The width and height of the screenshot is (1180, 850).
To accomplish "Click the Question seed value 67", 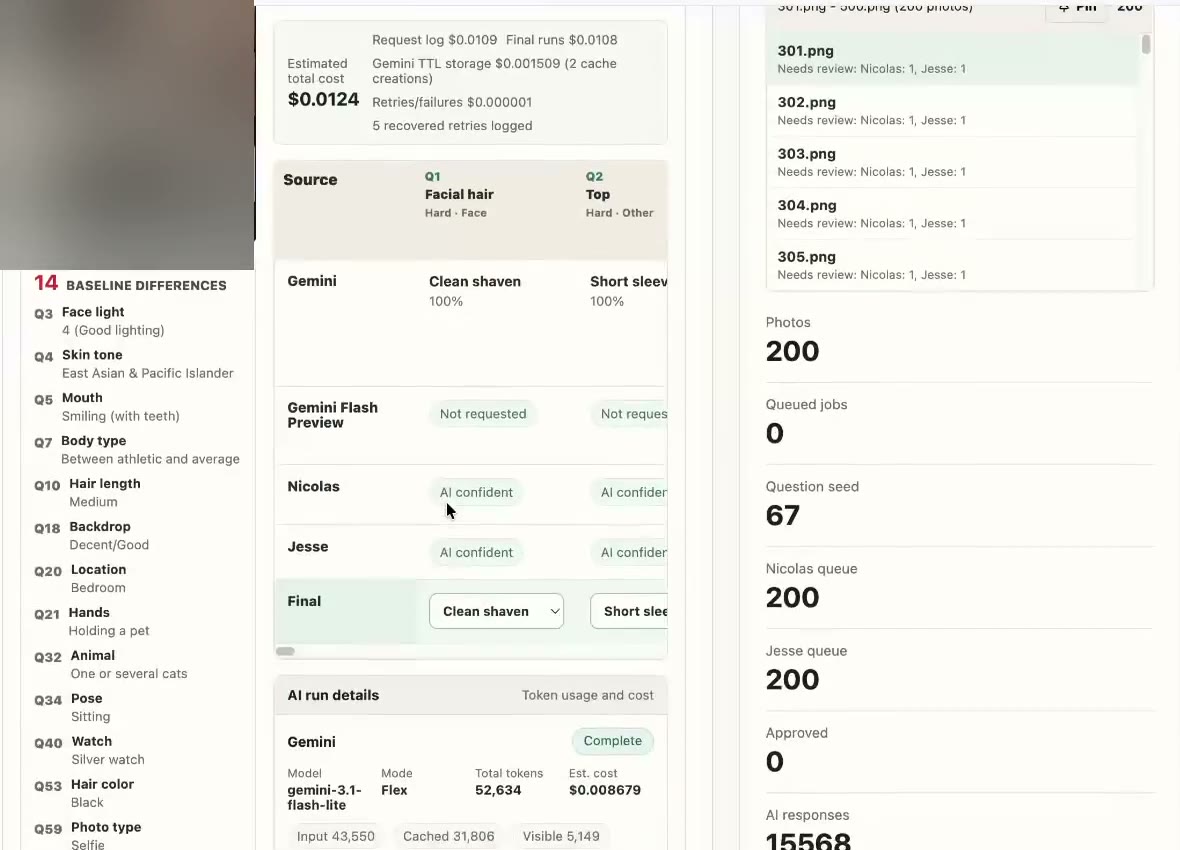I will point(783,515).
